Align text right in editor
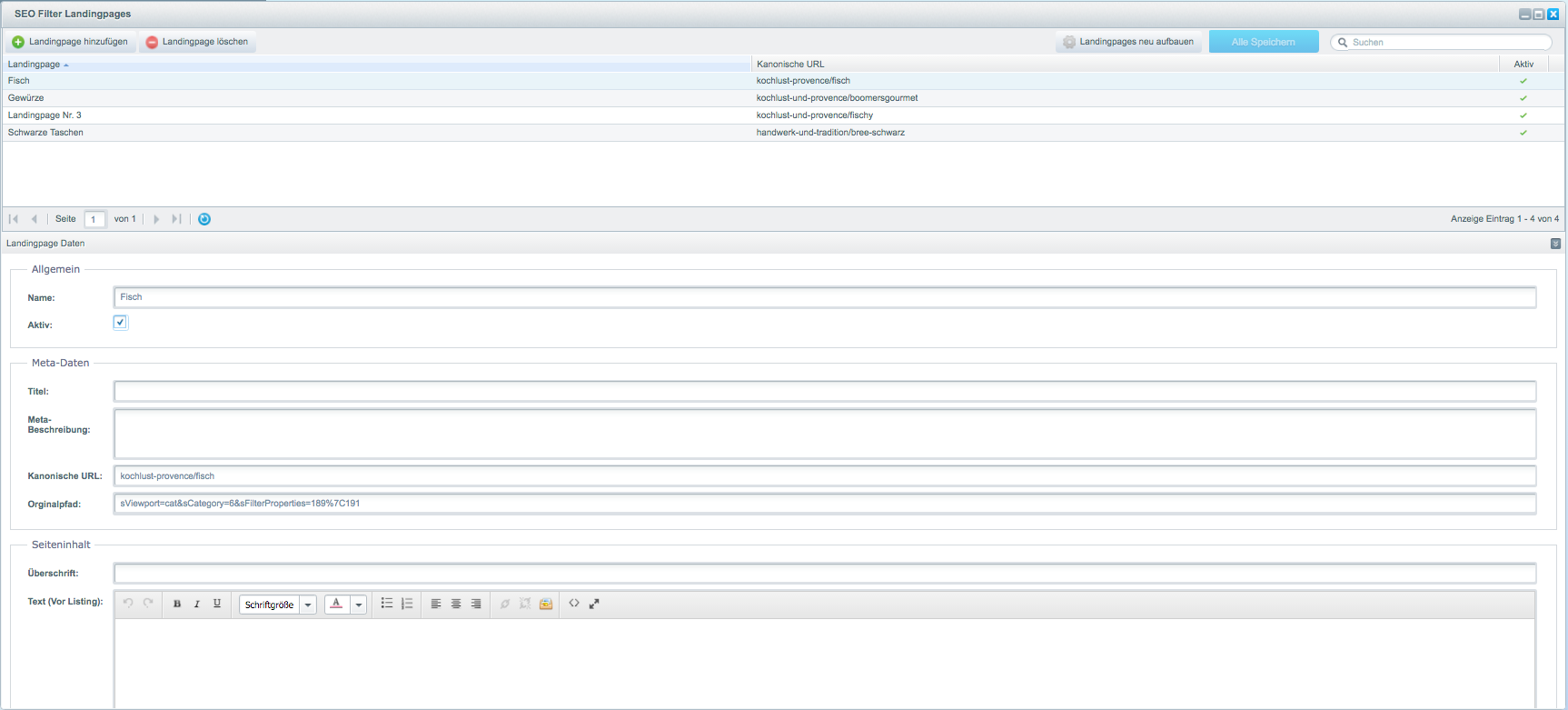1568x710 pixels. click(476, 604)
